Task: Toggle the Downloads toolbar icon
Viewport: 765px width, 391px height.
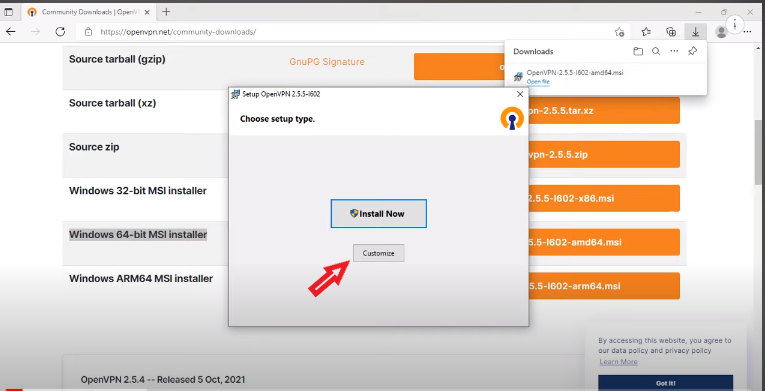Action: (695, 32)
